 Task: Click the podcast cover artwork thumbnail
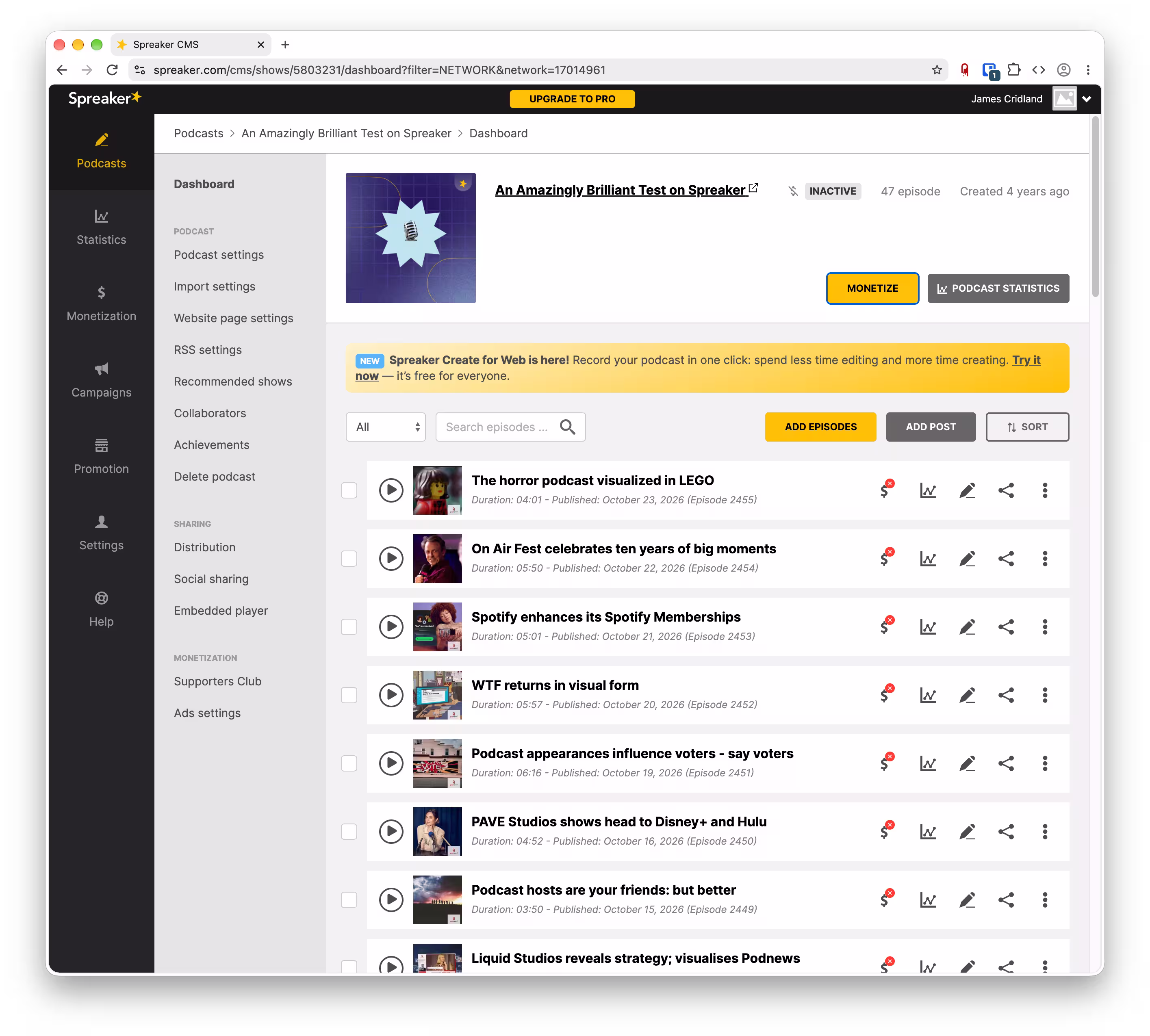410,238
